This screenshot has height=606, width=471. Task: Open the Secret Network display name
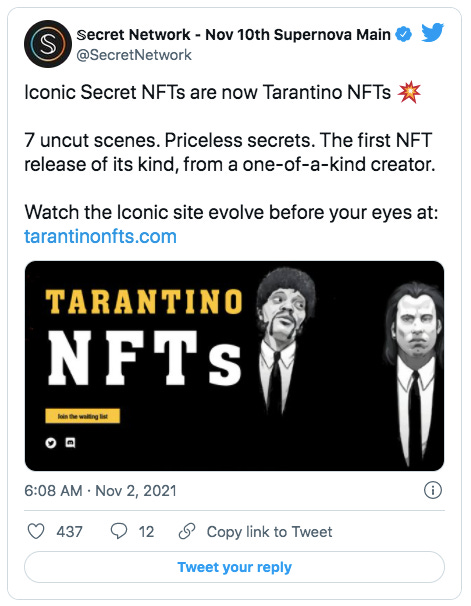tap(233, 35)
